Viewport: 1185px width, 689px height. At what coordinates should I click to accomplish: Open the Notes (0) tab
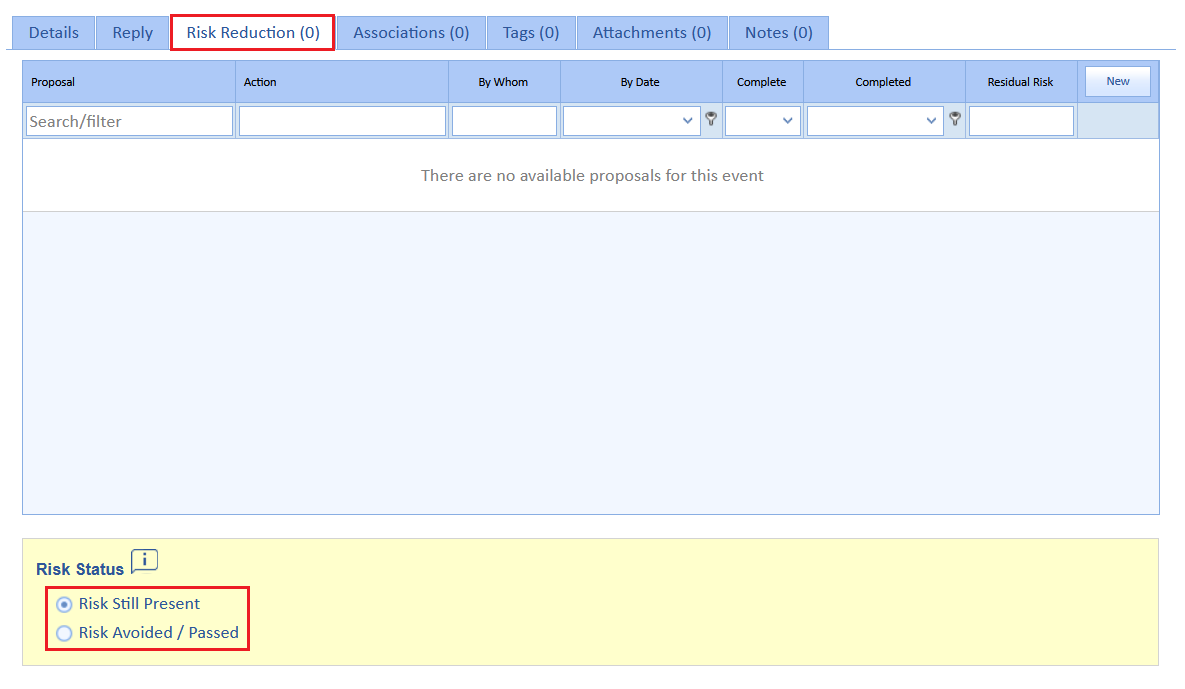click(778, 33)
